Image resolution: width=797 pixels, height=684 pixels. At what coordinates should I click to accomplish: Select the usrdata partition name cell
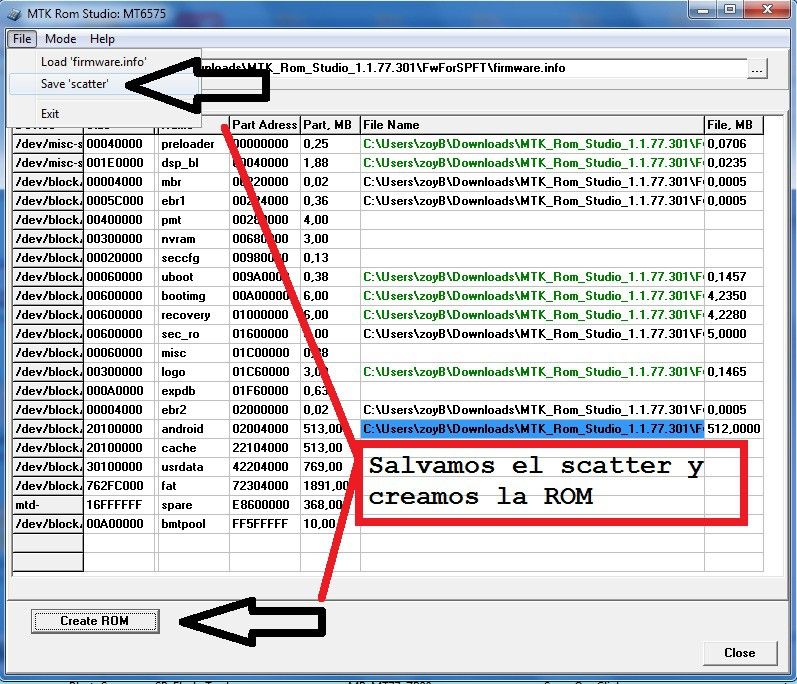coord(193,467)
